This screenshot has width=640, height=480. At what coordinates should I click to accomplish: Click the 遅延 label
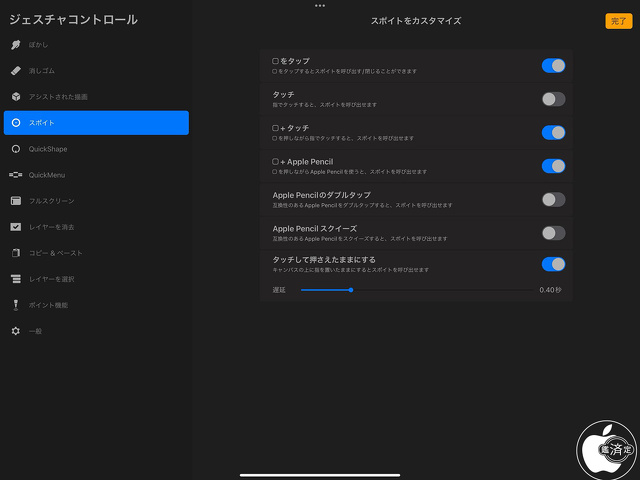[279, 290]
